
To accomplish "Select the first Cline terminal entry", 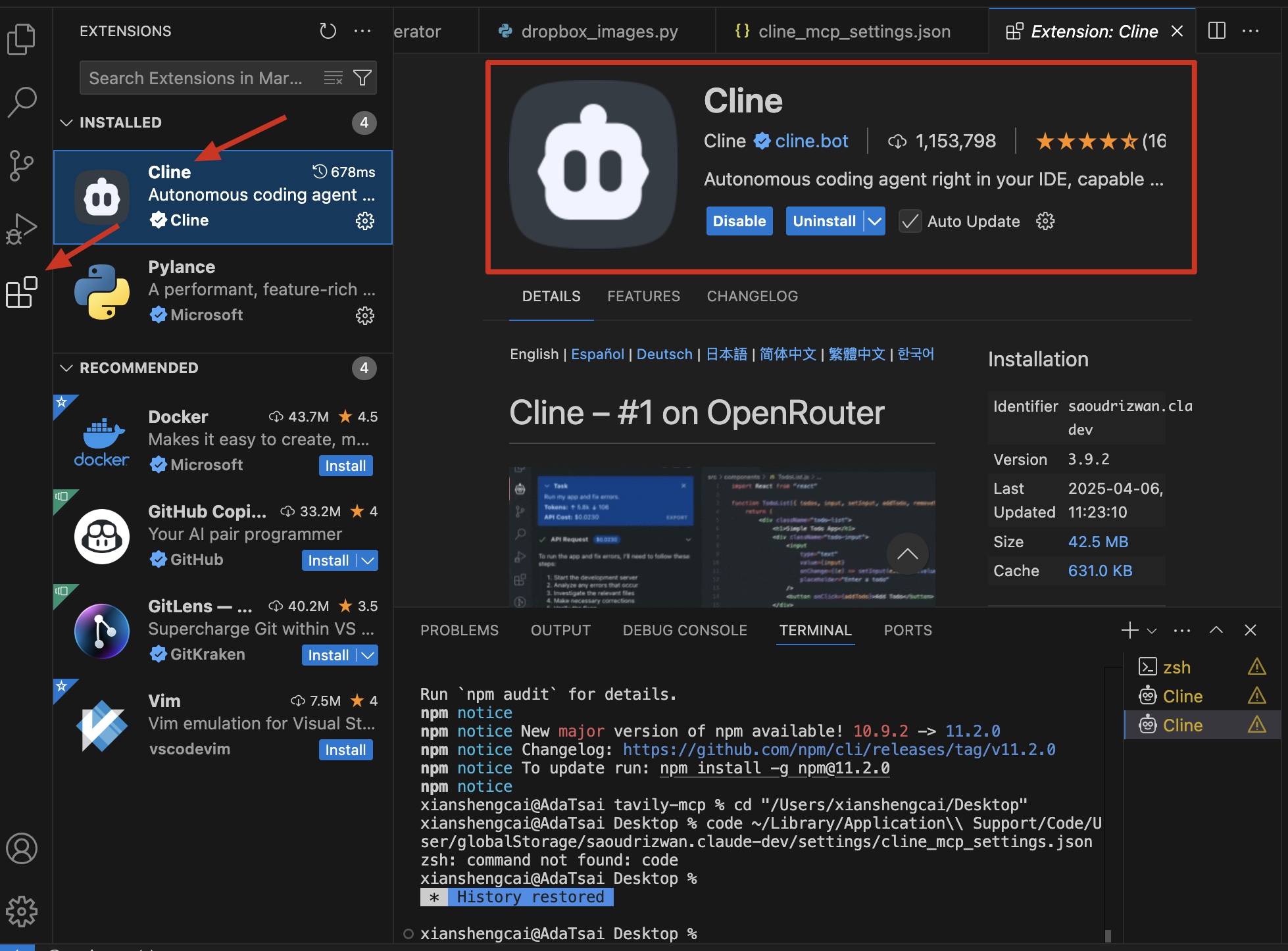I will pos(1201,696).
